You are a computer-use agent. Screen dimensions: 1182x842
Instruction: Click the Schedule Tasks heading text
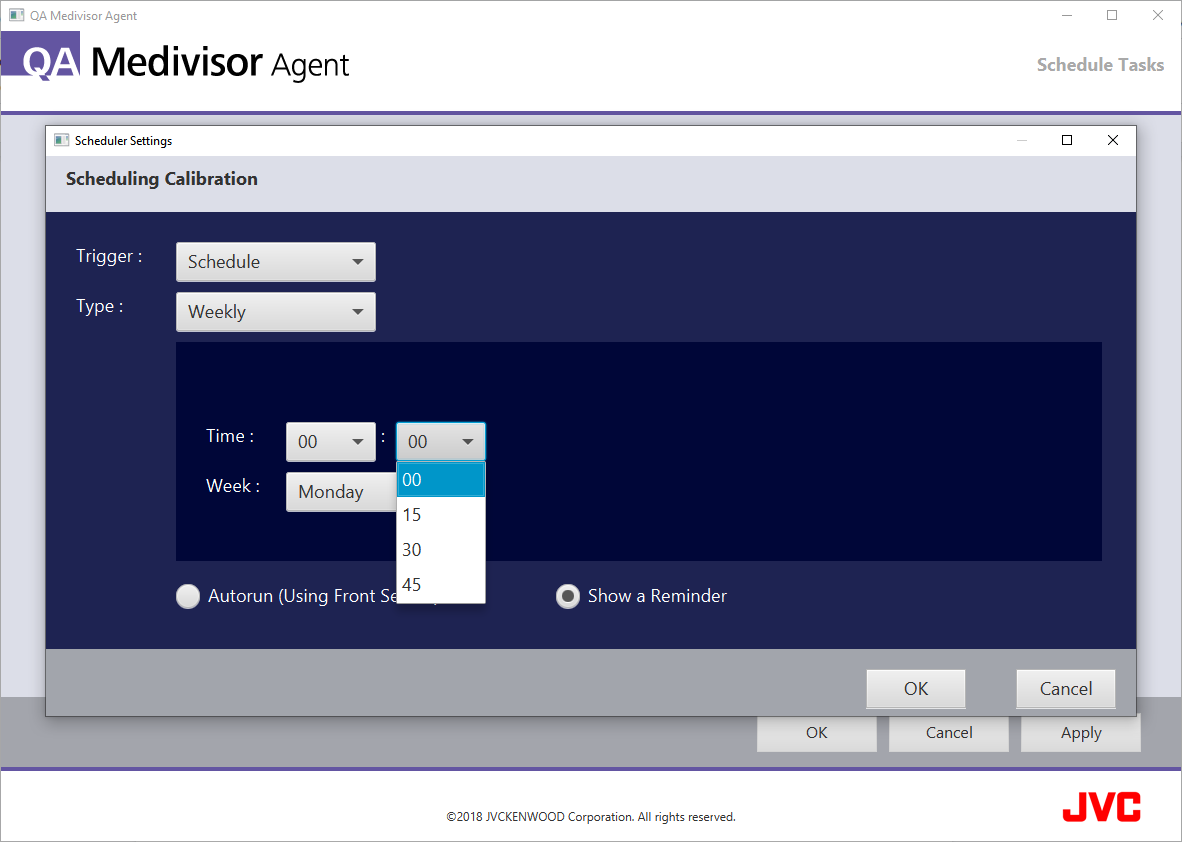tap(1101, 65)
